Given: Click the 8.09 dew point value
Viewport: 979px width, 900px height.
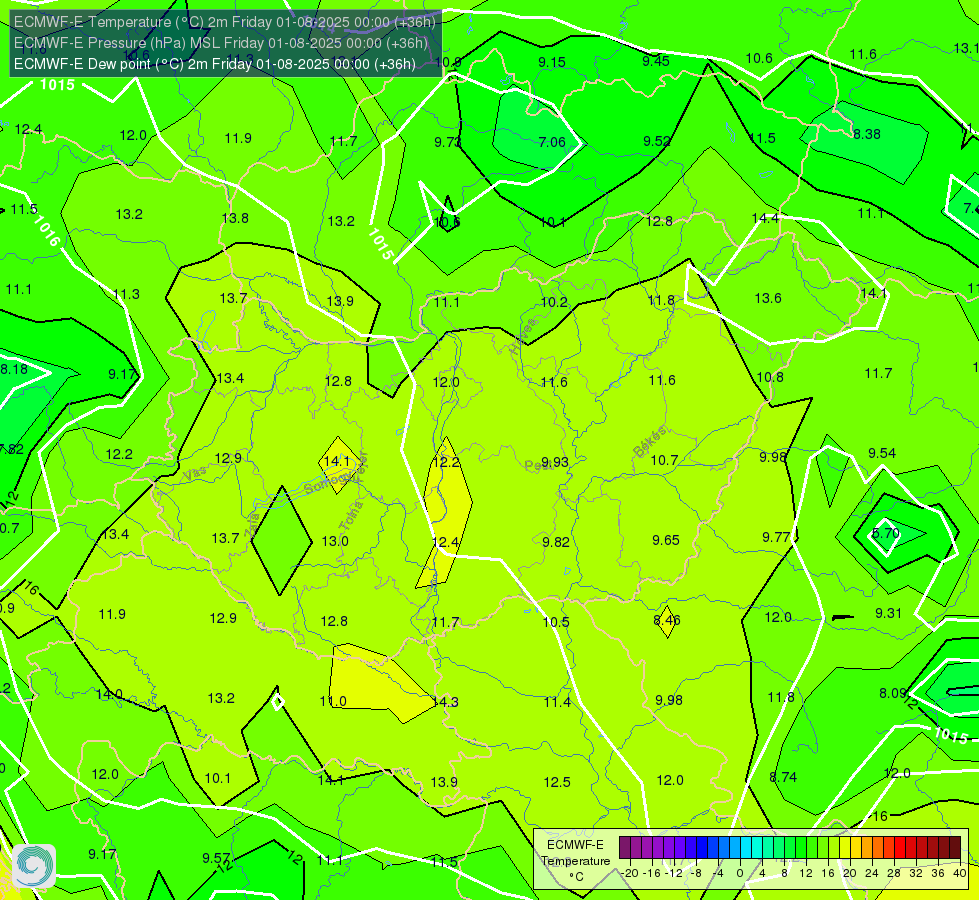Looking at the screenshot, I should pyautogui.click(x=892, y=693).
